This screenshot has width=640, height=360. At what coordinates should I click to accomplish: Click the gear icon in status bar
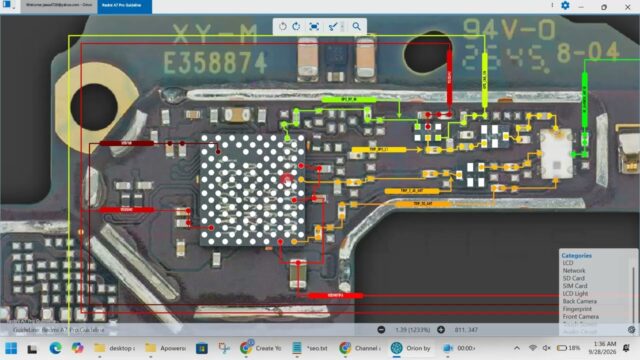click(x=631, y=329)
